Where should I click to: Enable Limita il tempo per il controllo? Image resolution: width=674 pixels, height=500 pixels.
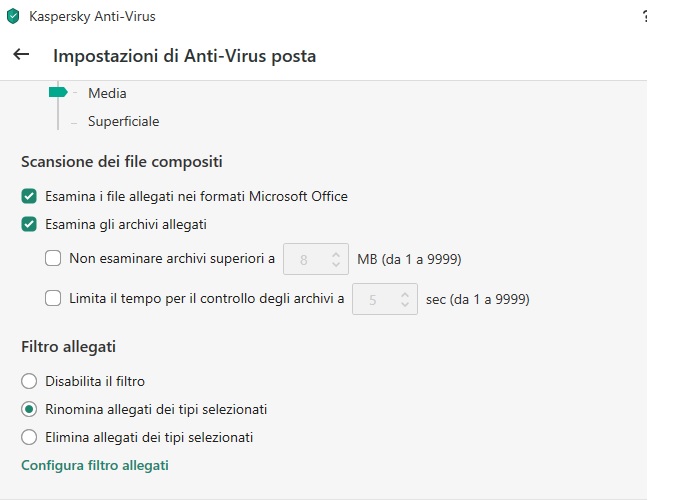[53, 298]
